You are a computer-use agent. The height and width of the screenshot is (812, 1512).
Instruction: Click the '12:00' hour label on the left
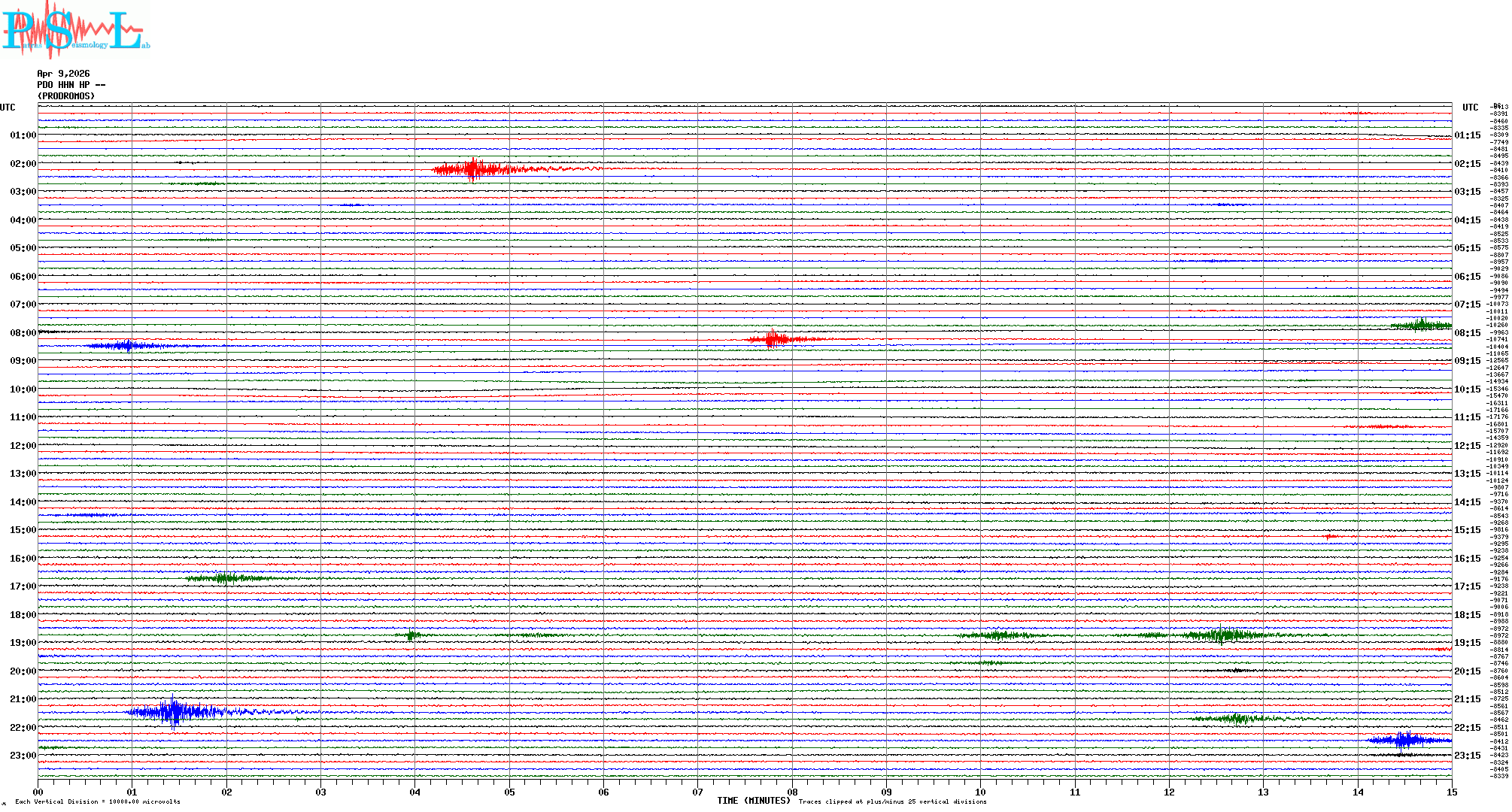point(23,446)
